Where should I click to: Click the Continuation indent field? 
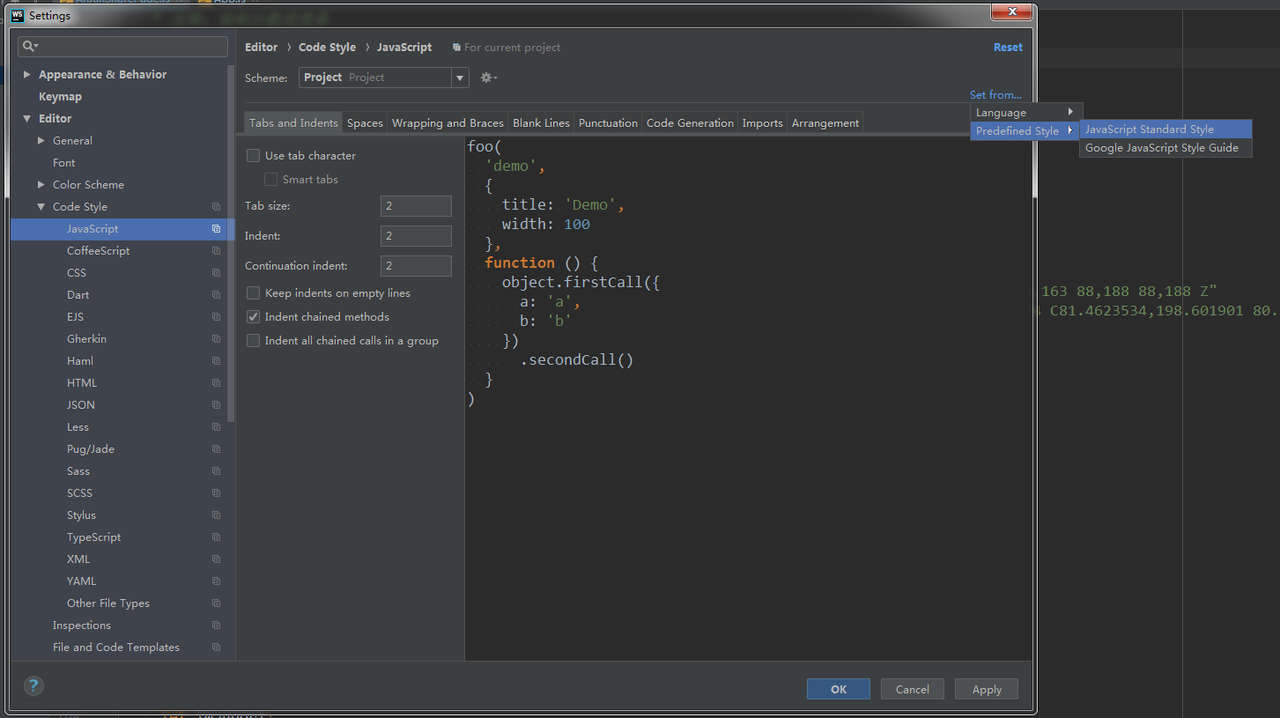click(x=416, y=266)
